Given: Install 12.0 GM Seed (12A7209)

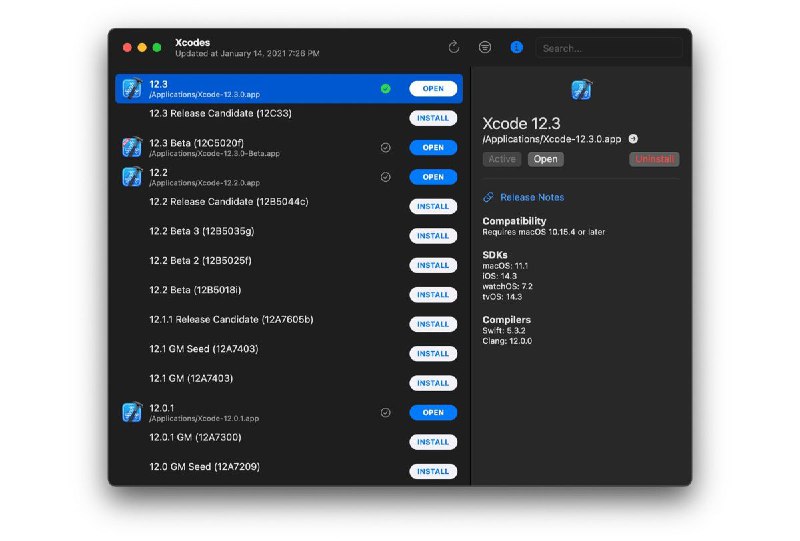Looking at the screenshot, I should point(433,471).
